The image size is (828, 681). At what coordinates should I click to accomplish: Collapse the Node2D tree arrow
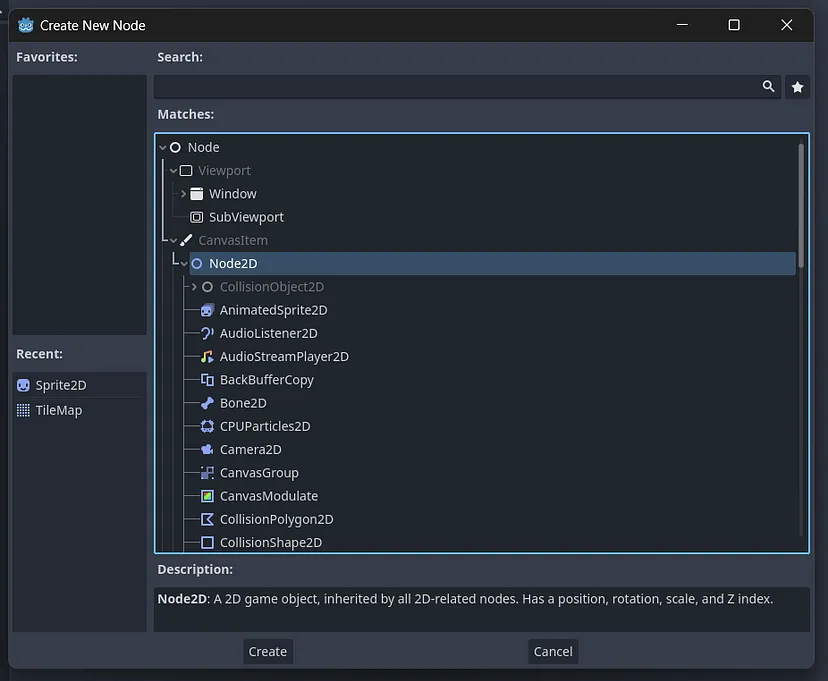pyautogui.click(x=184, y=263)
